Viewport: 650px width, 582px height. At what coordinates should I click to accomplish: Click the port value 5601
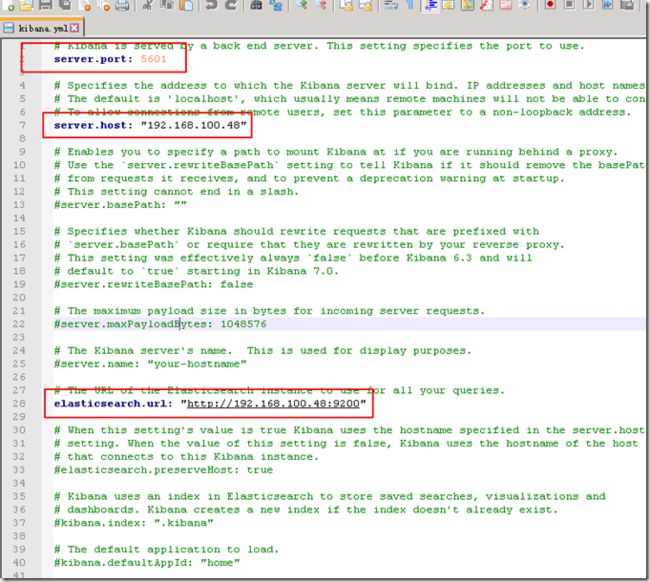[153, 59]
